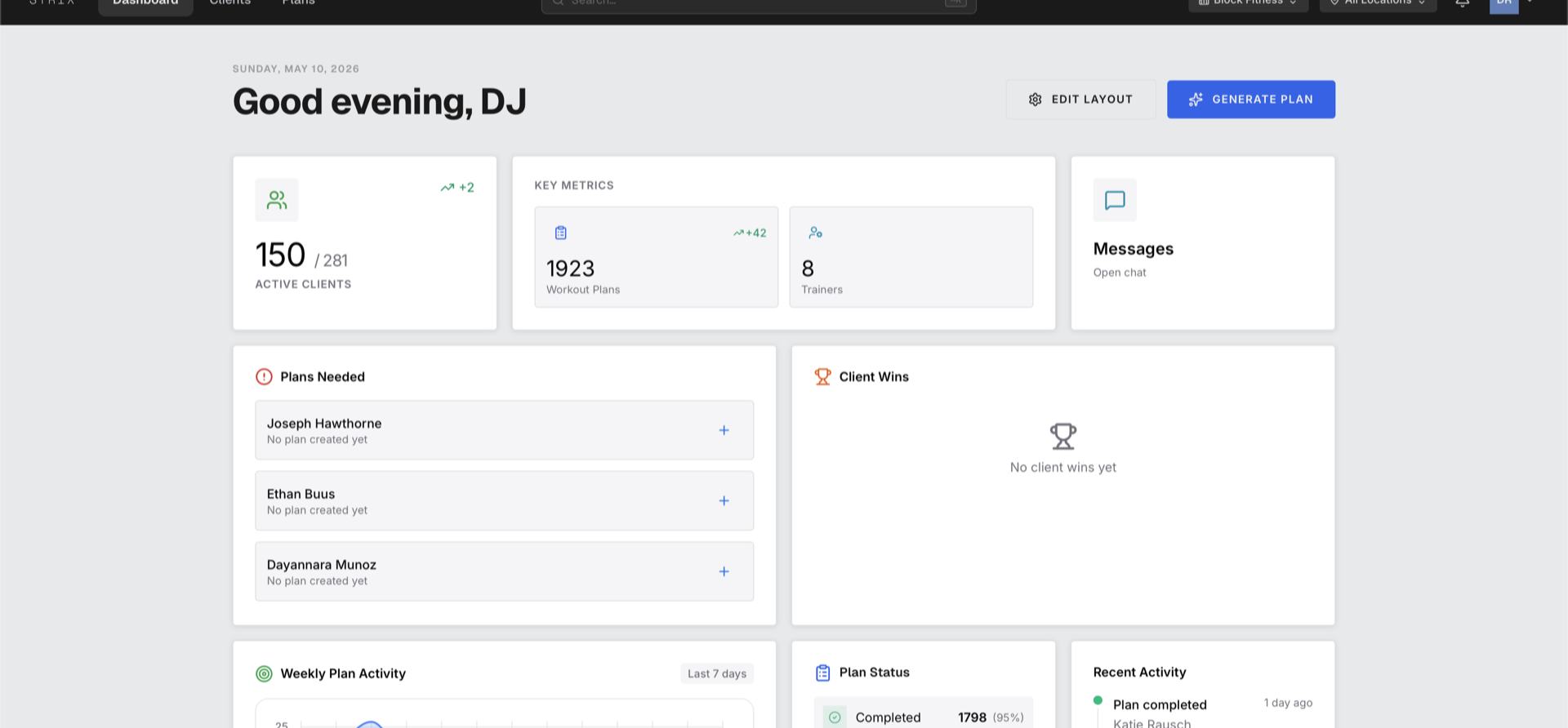Open the Messages chat bubble icon
Image resolution: width=1568 pixels, height=728 pixels.
(x=1115, y=200)
